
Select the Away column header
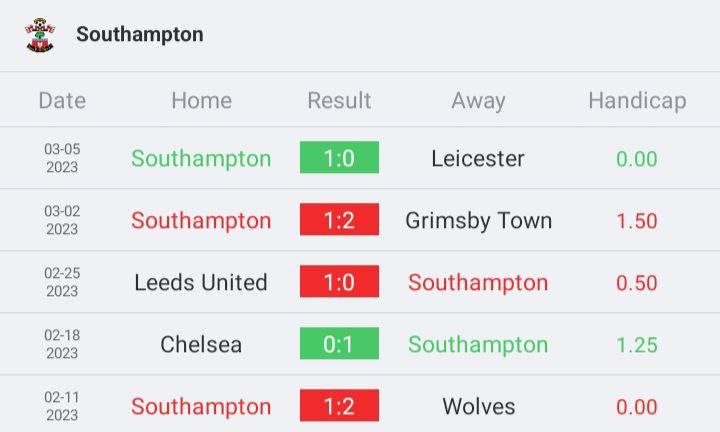[478, 101]
